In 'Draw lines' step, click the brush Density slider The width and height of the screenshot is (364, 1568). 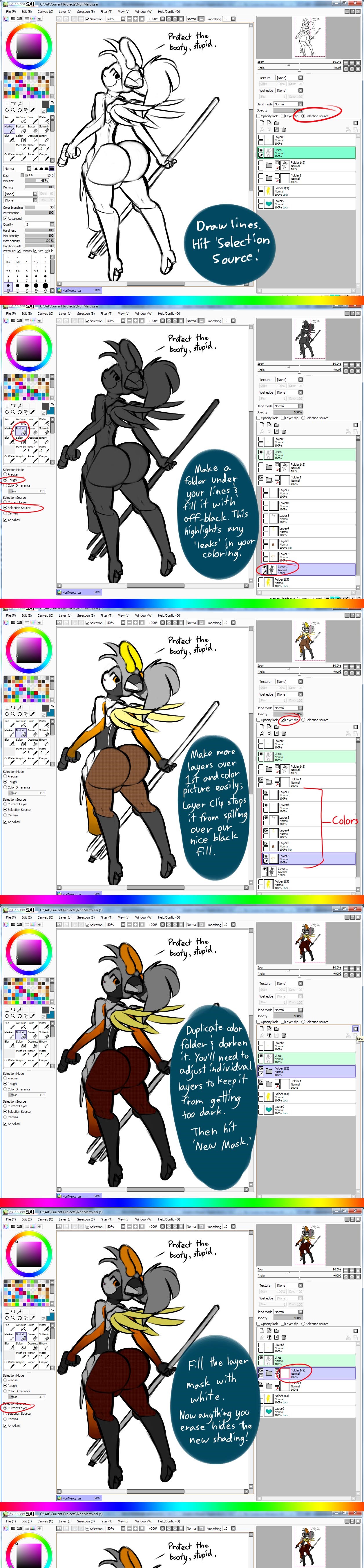coord(39,187)
